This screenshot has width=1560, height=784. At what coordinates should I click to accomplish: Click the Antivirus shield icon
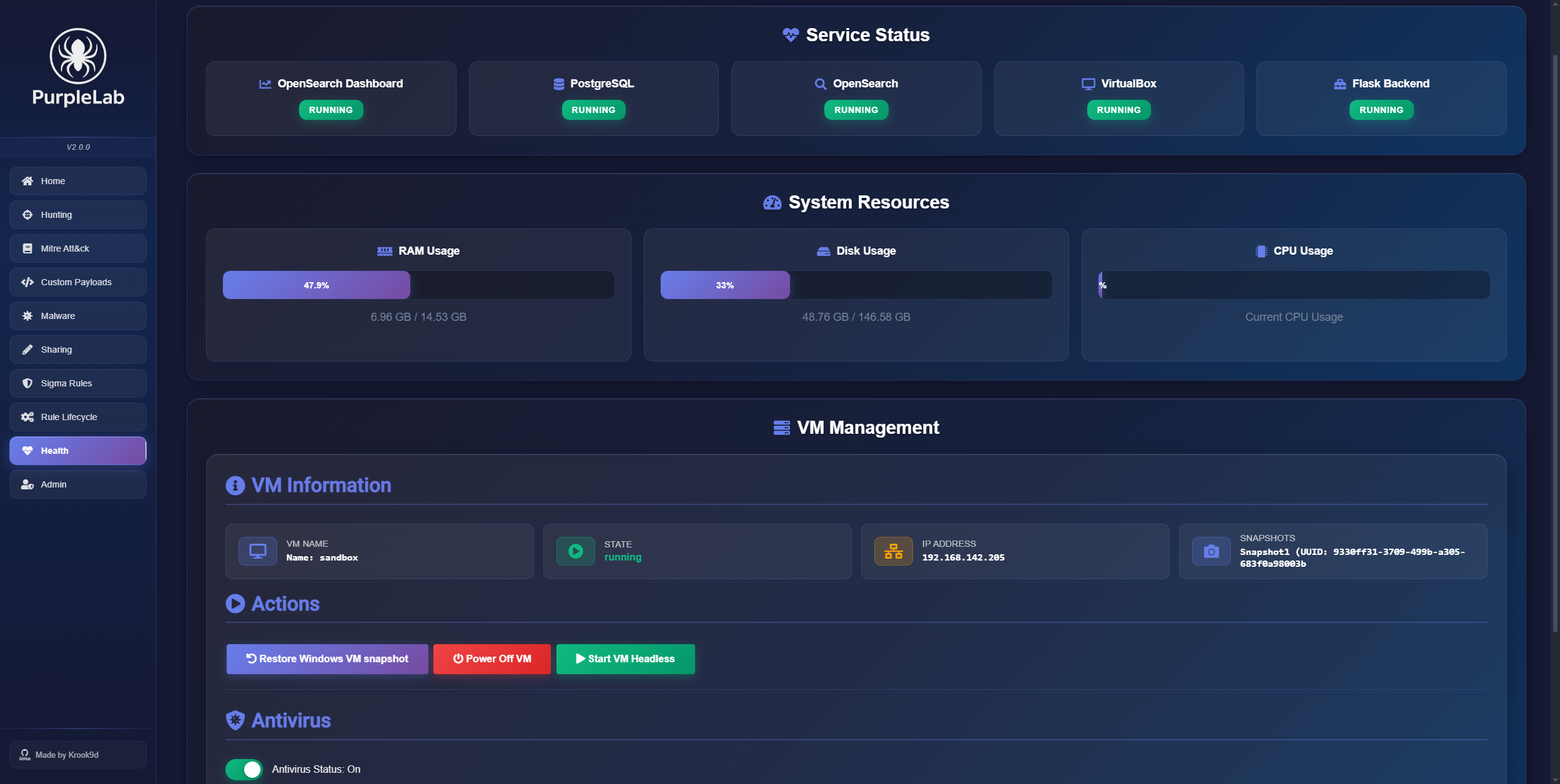tap(235, 720)
